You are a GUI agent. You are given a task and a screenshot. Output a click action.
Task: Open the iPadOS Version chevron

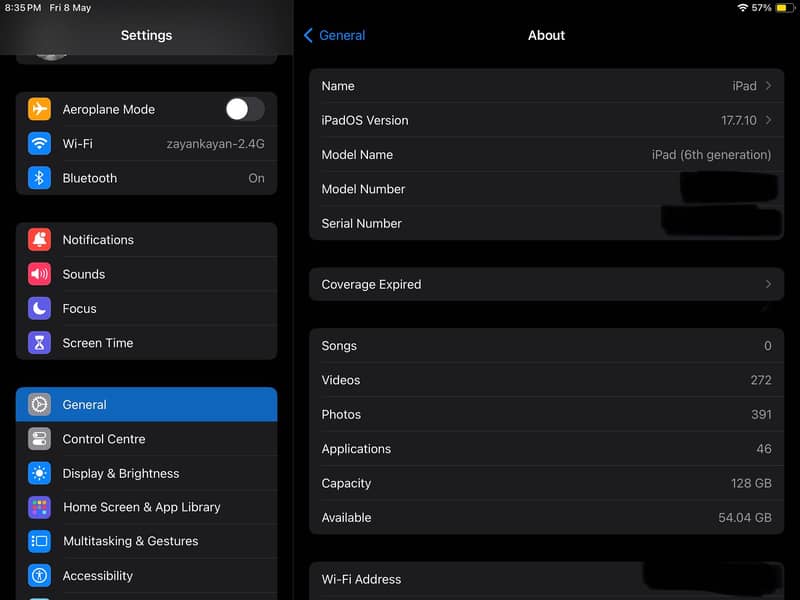(768, 120)
